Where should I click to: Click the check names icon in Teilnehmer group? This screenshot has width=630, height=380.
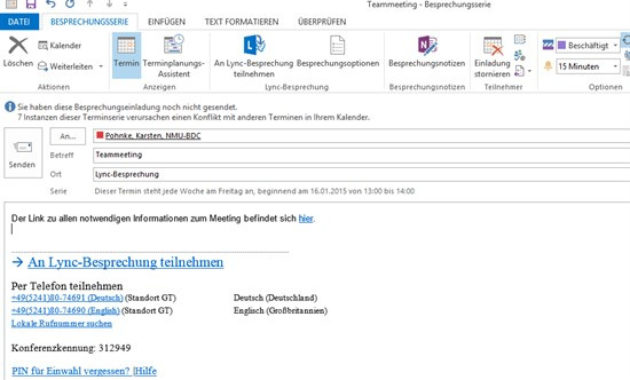(x=520, y=55)
